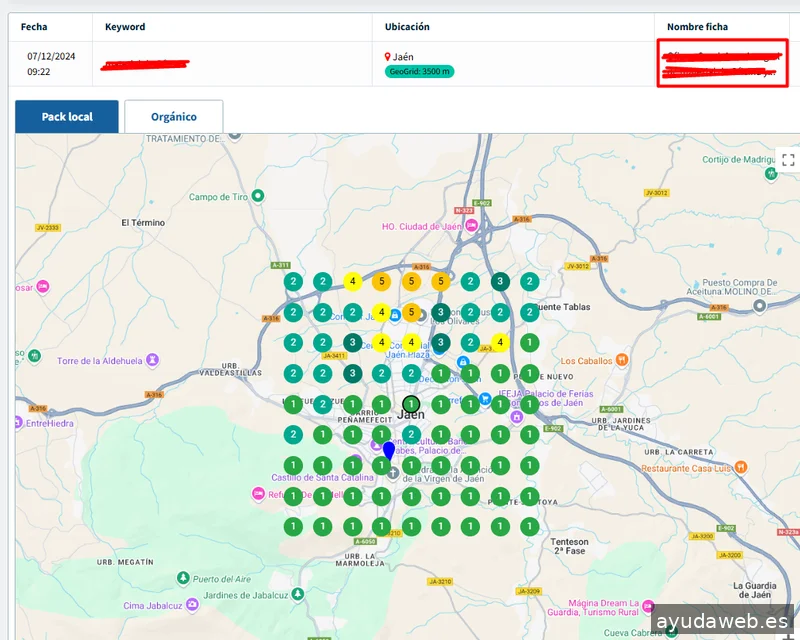This screenshot has width=800, height=640.
Task: Click the pink marker at Castillo de Santa Catalina
Action: point(258,494)
